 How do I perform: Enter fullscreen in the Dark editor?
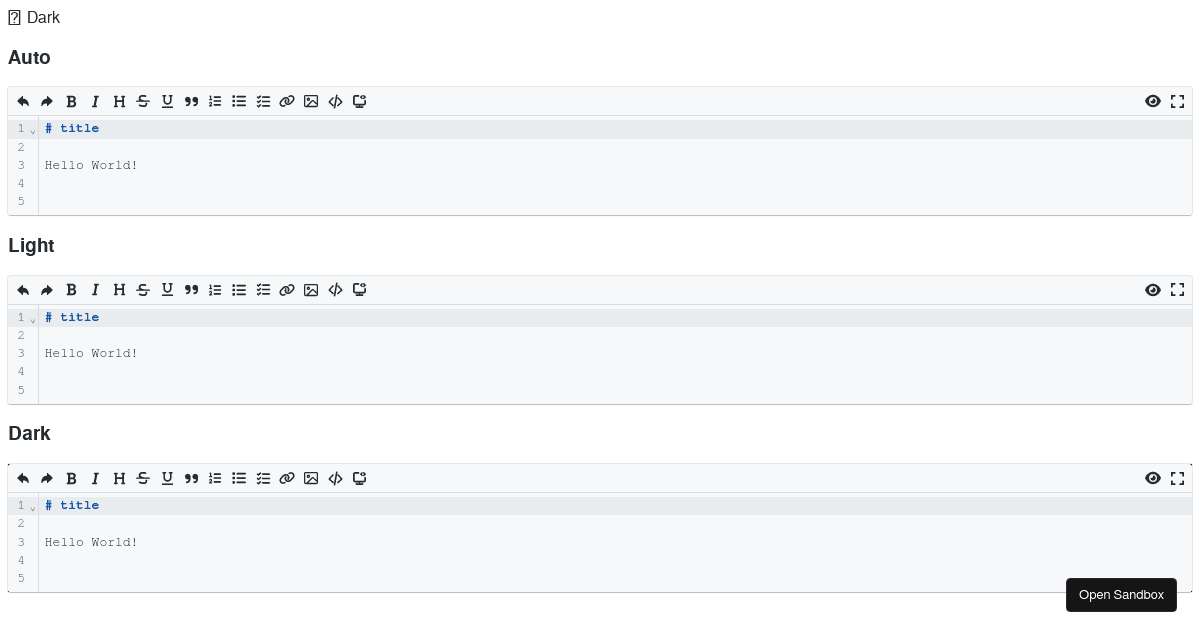[1177, 478]
